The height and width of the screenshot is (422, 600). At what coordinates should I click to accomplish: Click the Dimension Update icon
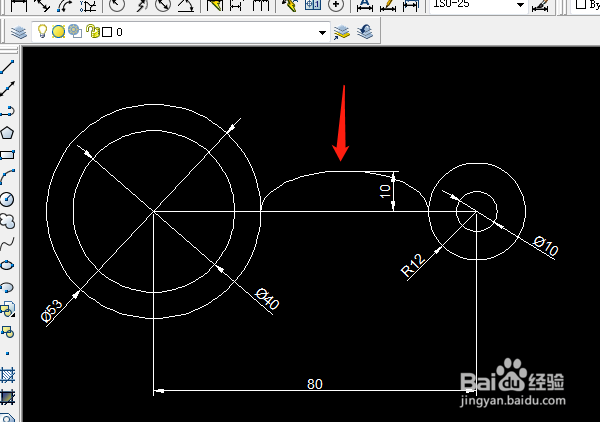coord(411,5)
